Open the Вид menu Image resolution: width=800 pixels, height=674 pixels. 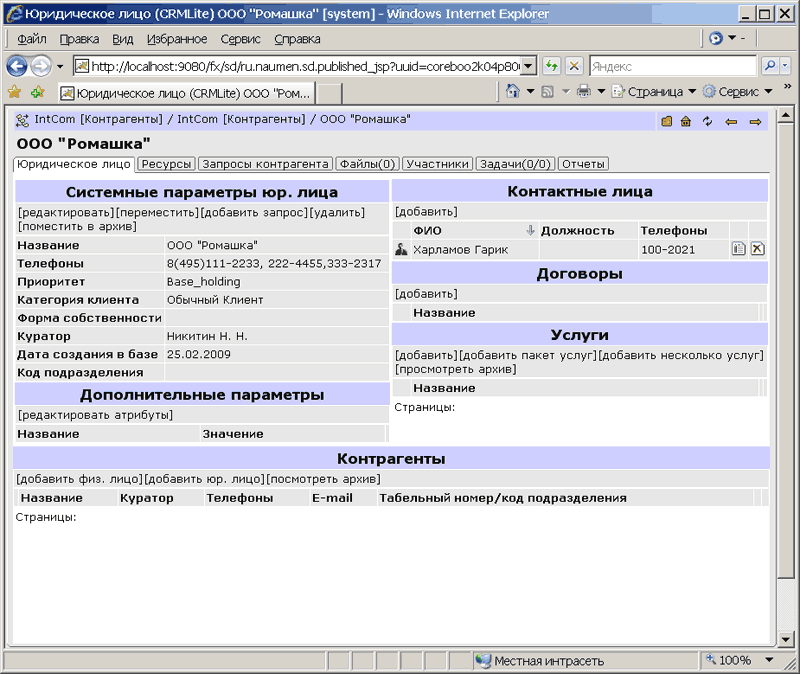click(x=122, y=39)
